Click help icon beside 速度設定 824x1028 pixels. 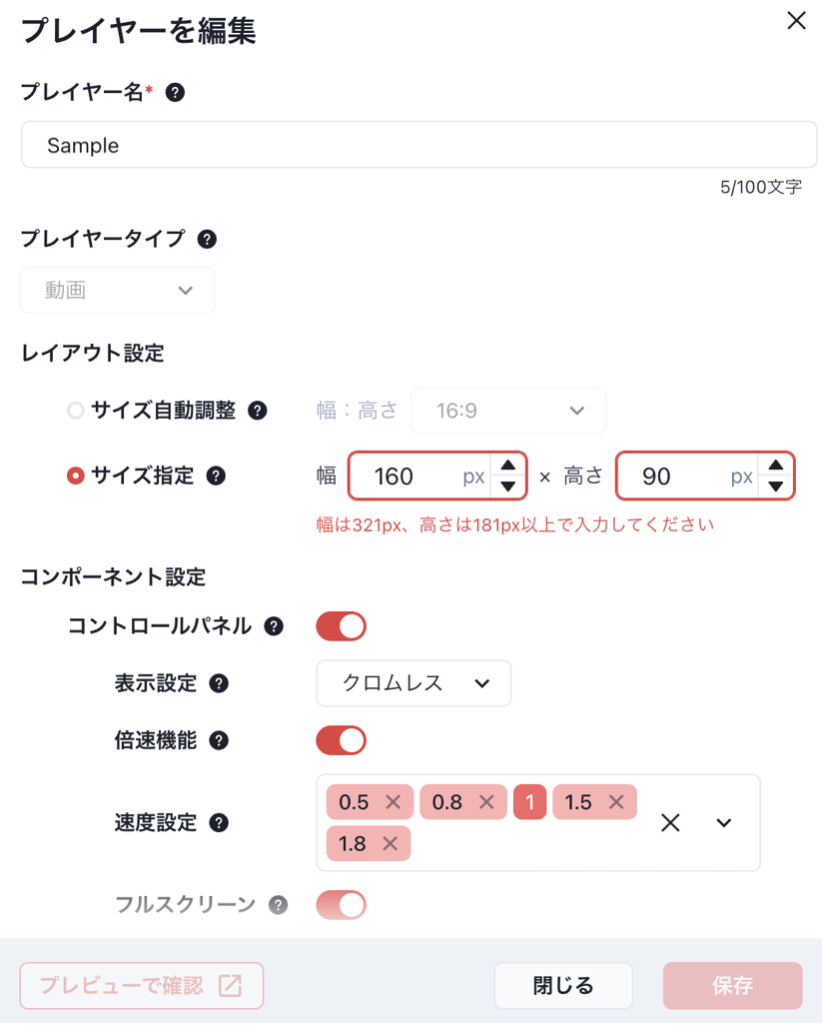pyautogui.click(x=219, y=823)
